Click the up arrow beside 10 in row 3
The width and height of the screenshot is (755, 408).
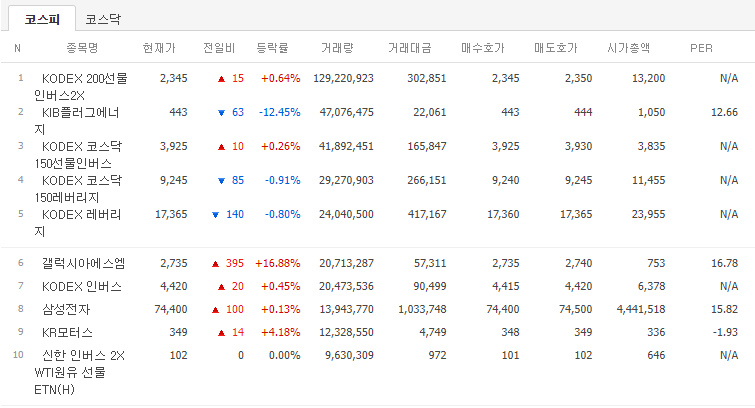[221, 146]
